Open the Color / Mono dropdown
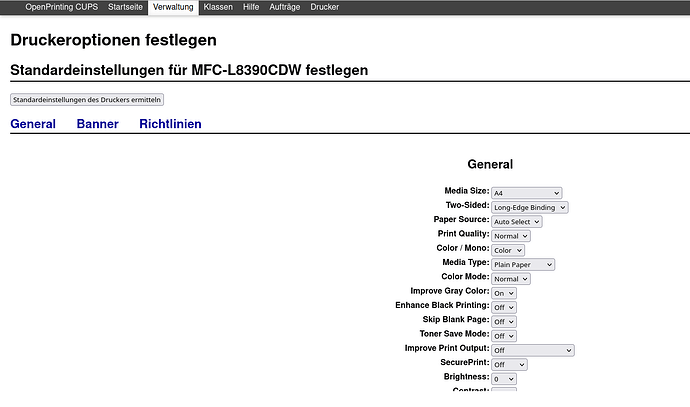Image resolution: width=690 pixels, height=407 pixels. [x=508, y=250]
